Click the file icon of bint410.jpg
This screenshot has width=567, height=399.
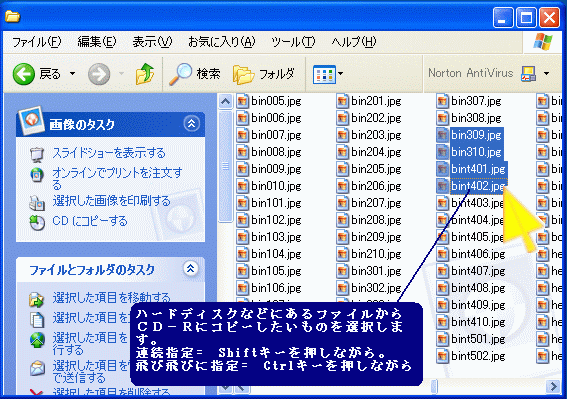coord(442,322)
